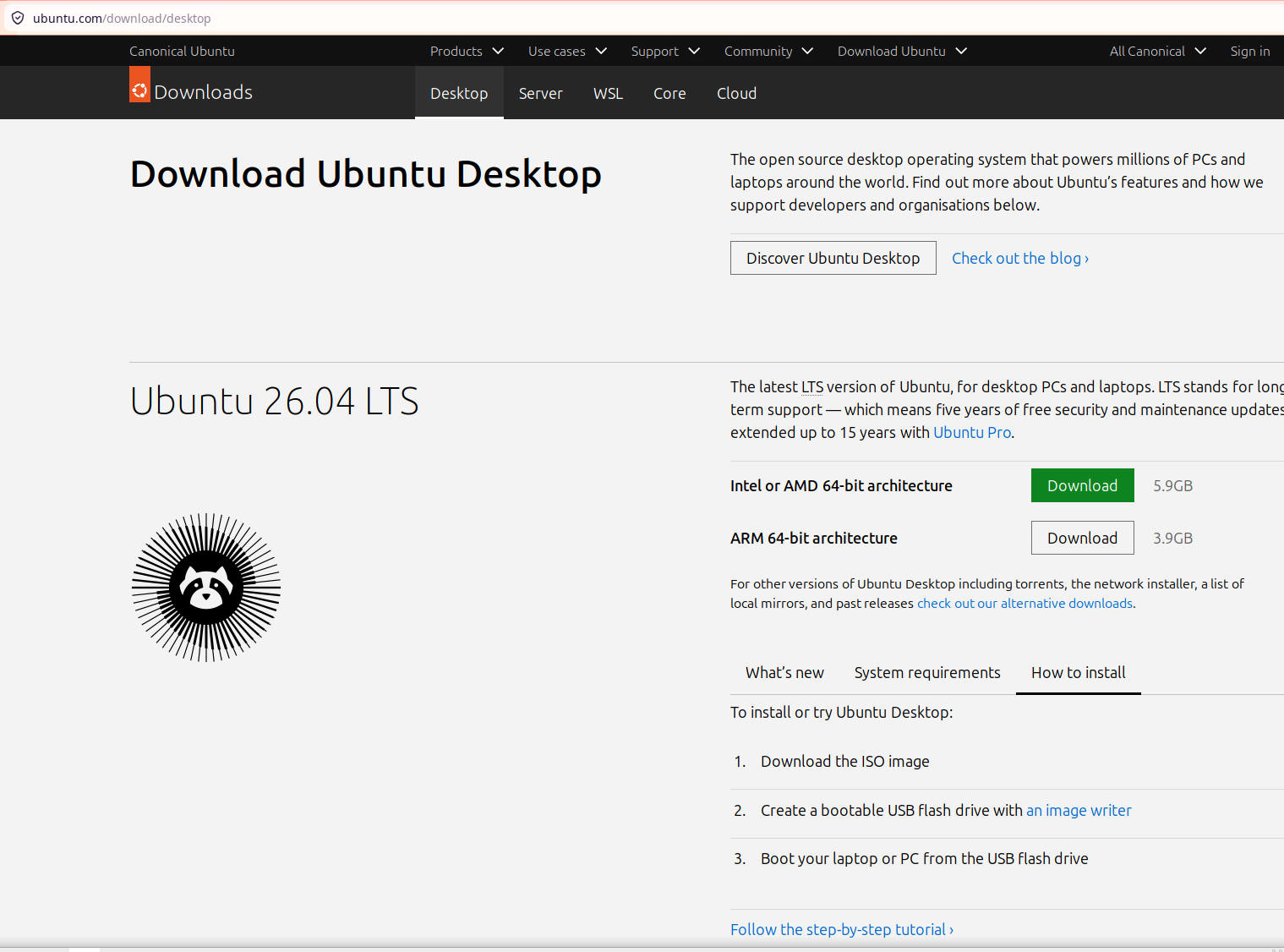Open the alternative downloads link
This screenshot has width=1284, height=952.
[1024, 603]
